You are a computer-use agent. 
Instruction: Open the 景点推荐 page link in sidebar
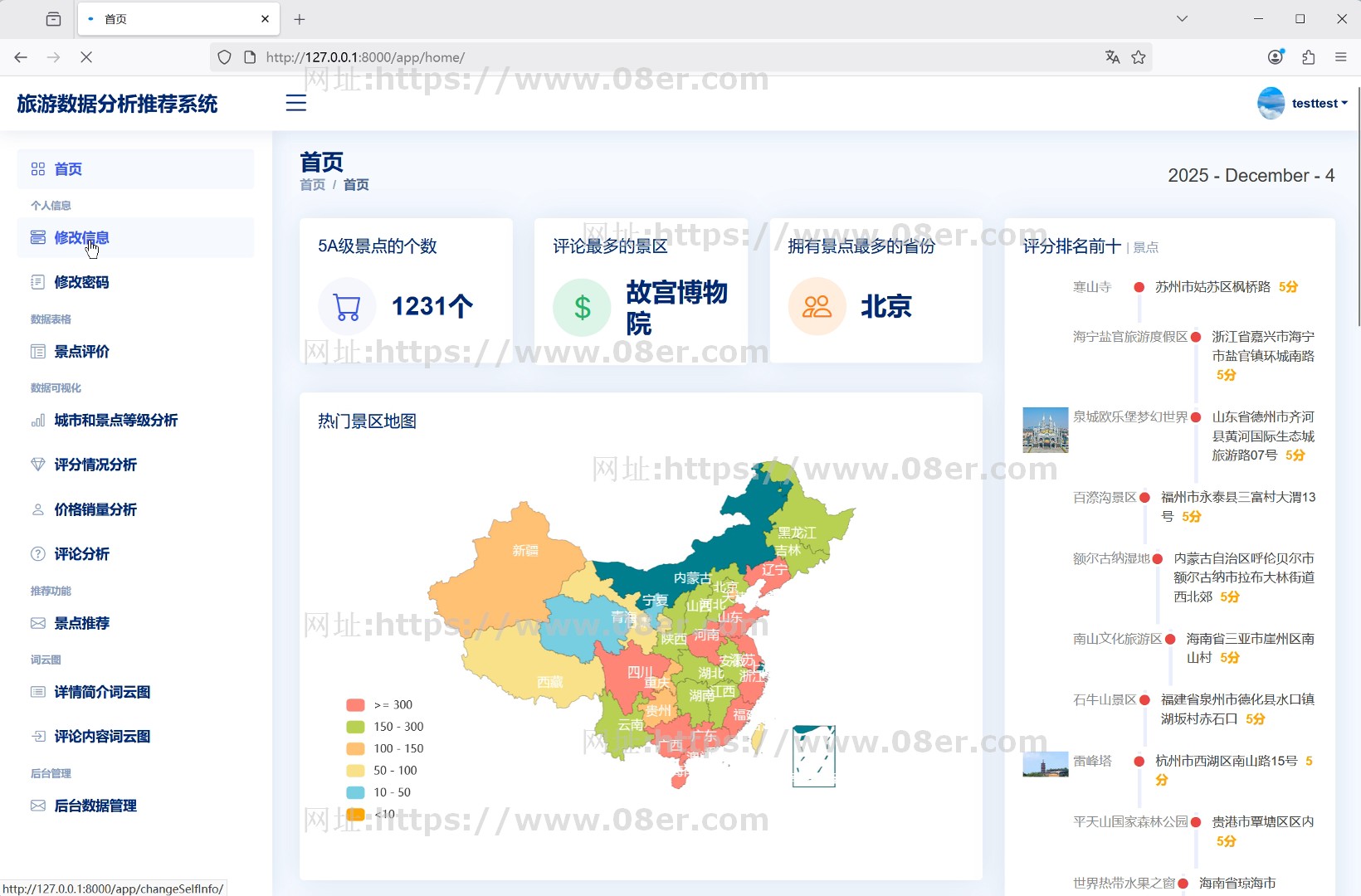pyautogui.click(x=81, y=623)
